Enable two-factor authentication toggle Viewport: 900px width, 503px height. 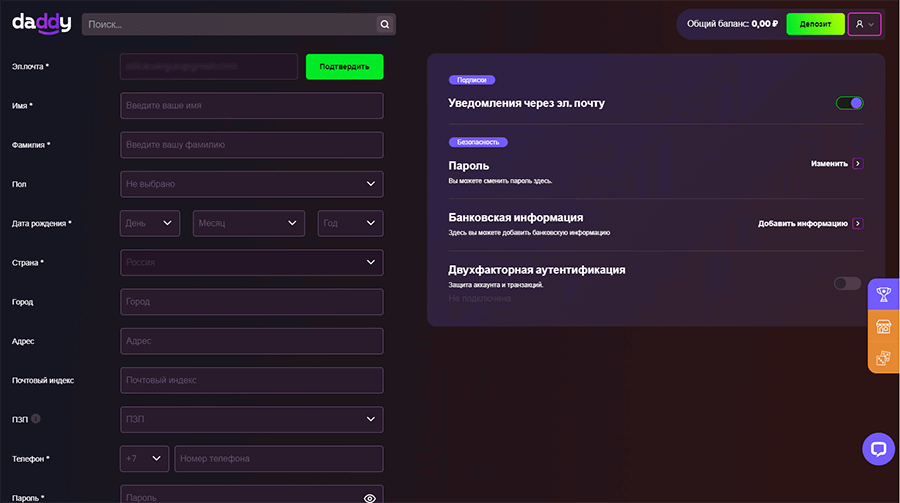click(x=847, y=283)
